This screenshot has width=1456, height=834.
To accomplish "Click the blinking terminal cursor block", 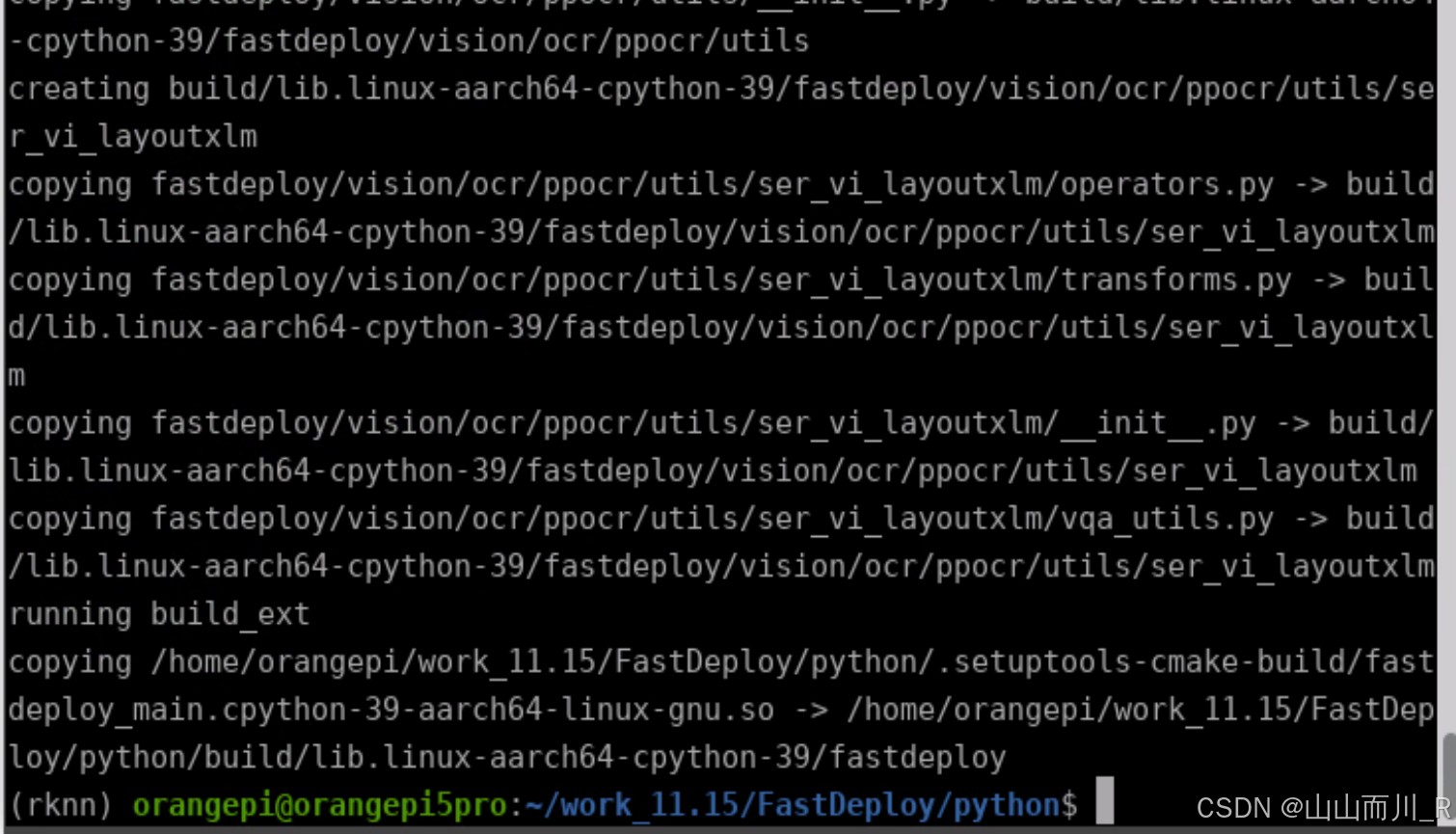I will point(1102,803).
